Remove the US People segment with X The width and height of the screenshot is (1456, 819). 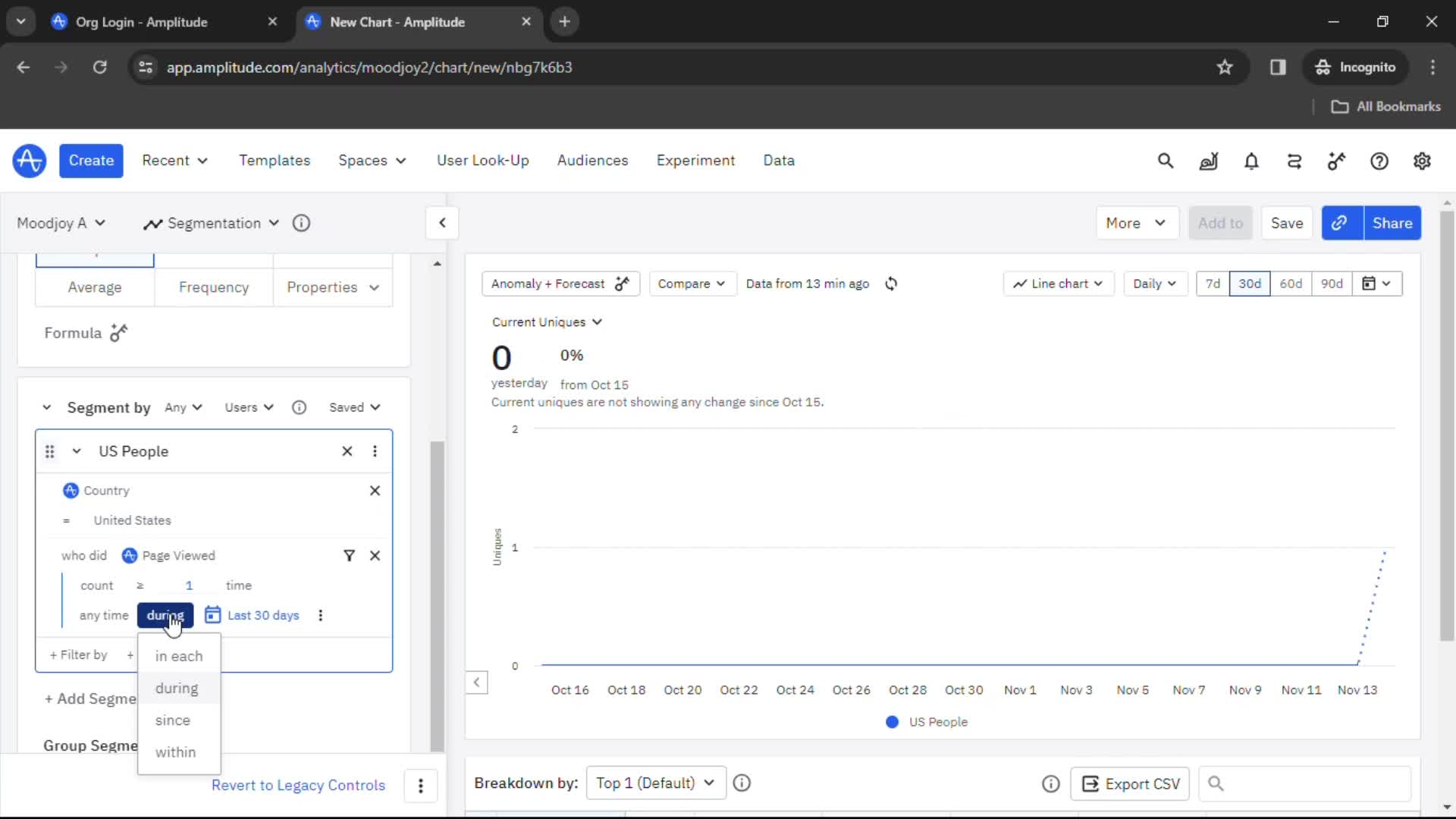(347, 451)
